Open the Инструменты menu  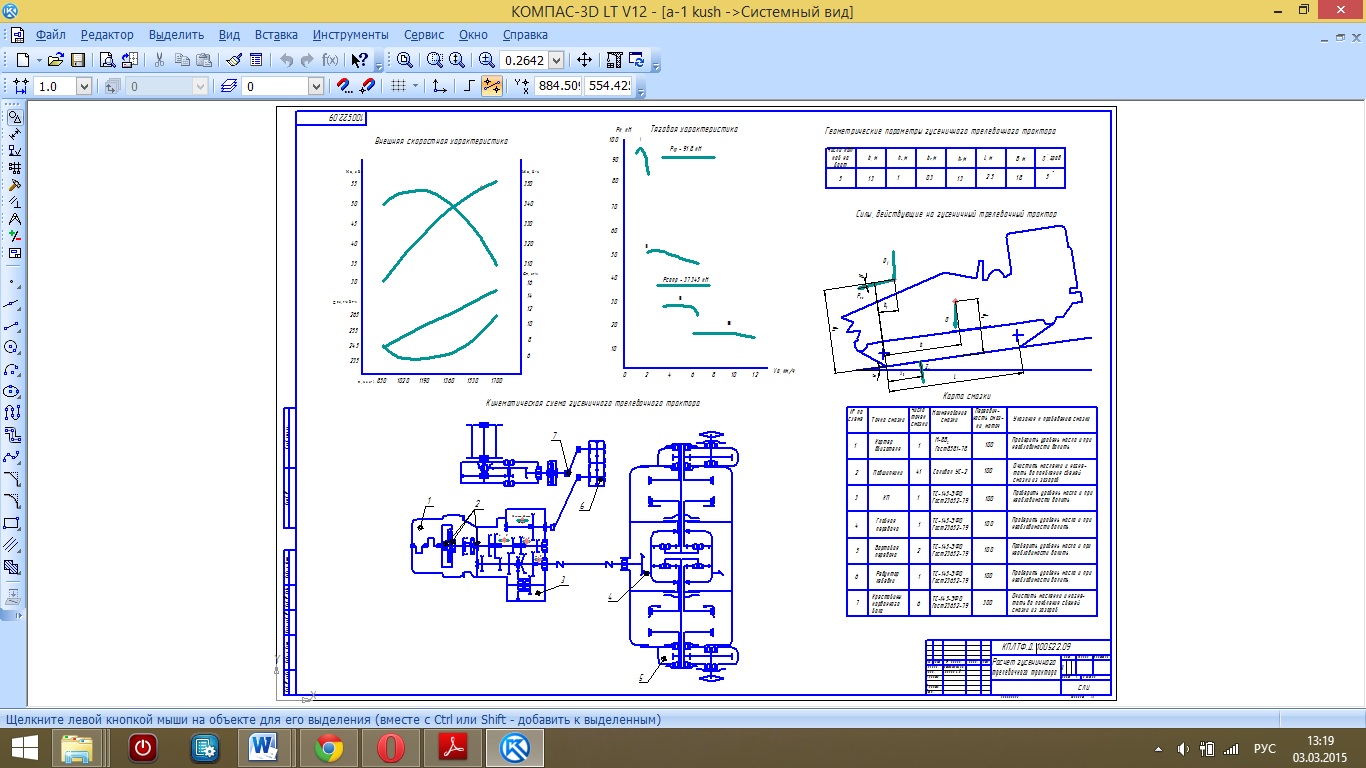(x=350, y=34)
